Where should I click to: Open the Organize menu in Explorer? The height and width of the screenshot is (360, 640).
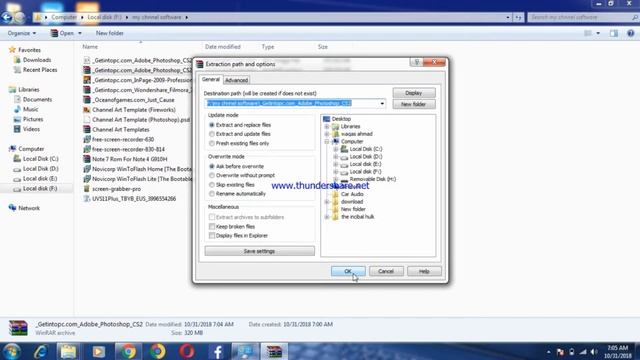tap(22, 33)
